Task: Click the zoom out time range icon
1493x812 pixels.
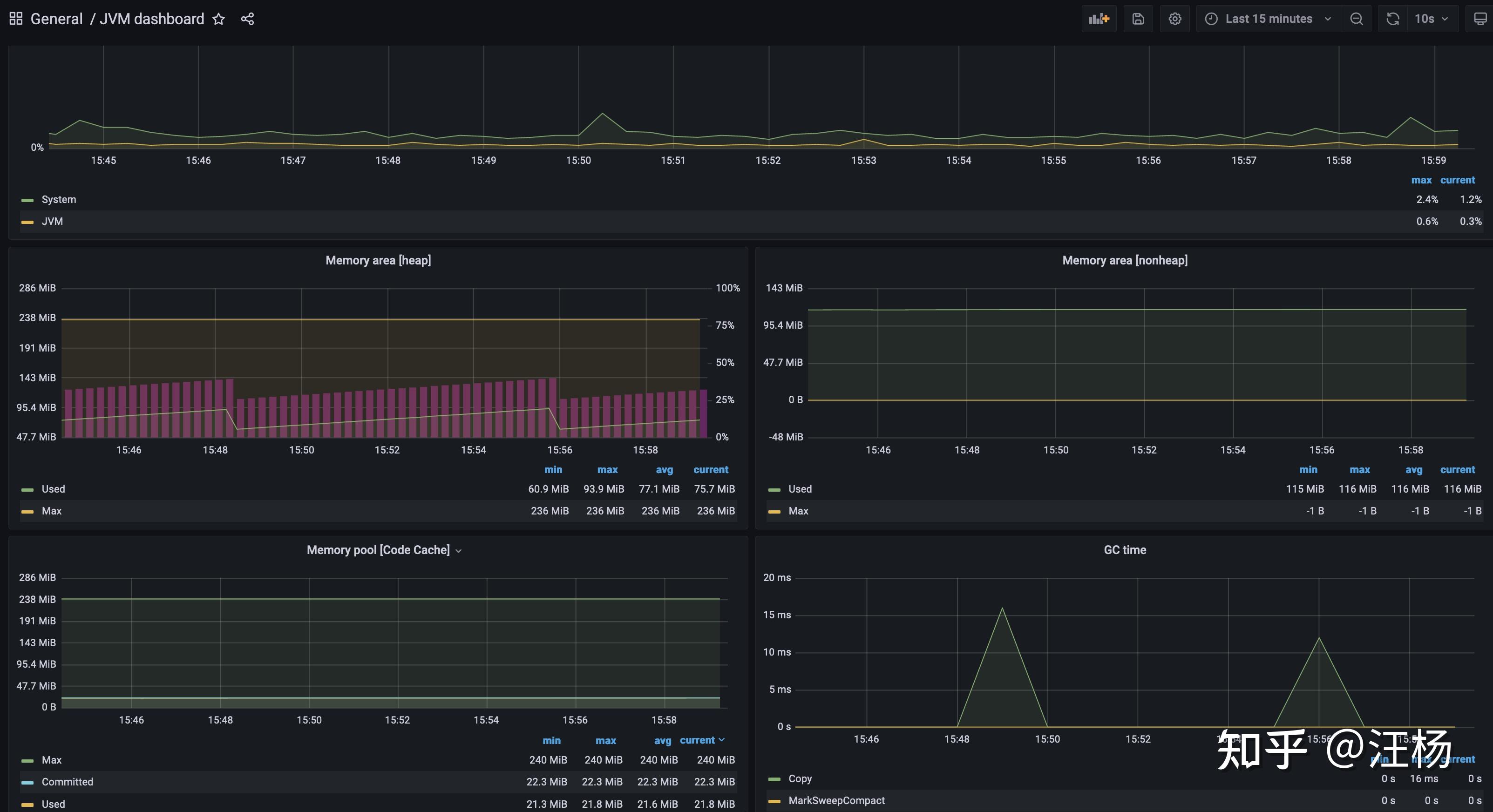Action: click(x=1356, y=19)
